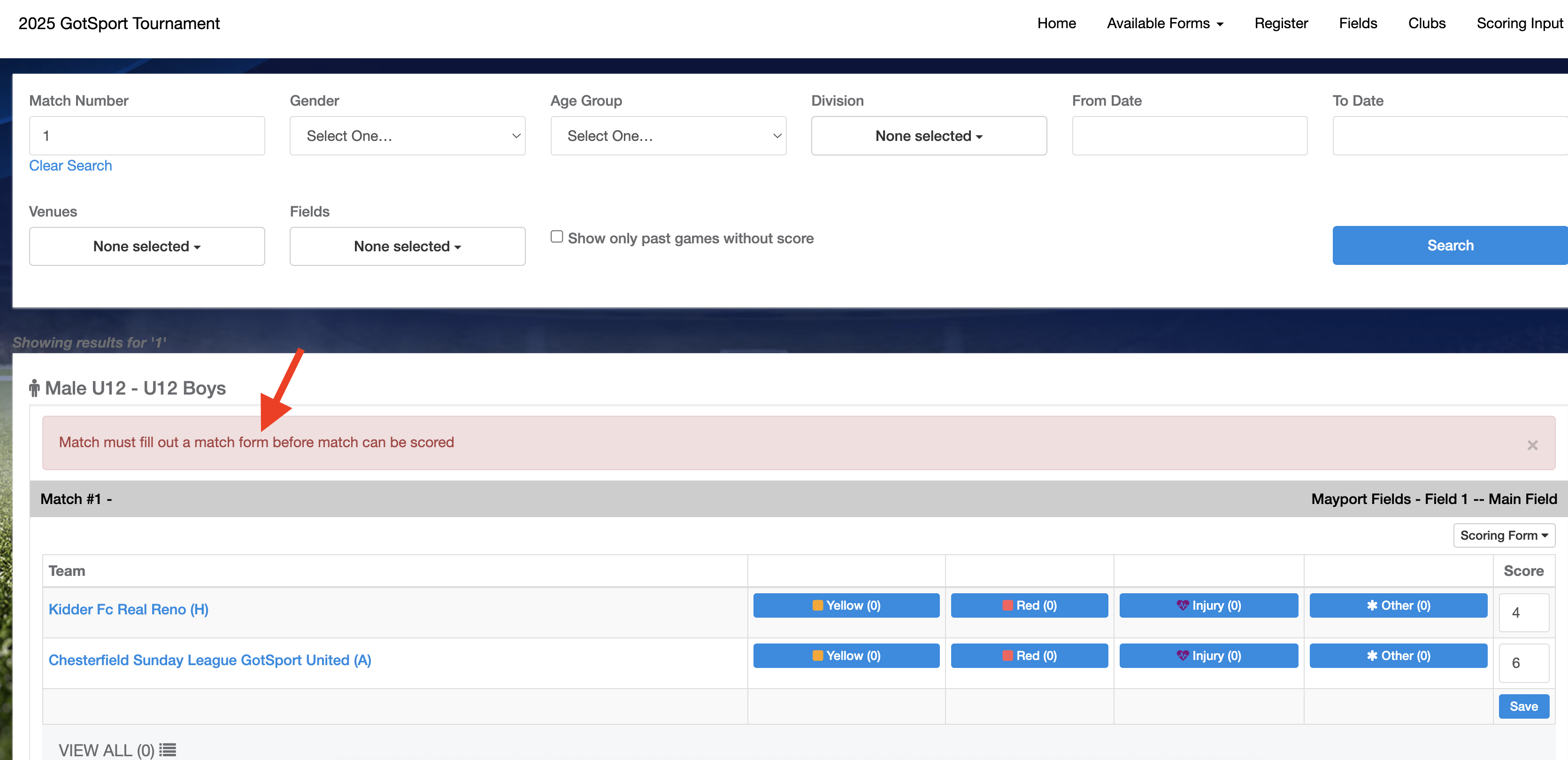Open the VIEW ALL list icon
1568x760 pixels.
pyautogui.click(x=168, y=750)
